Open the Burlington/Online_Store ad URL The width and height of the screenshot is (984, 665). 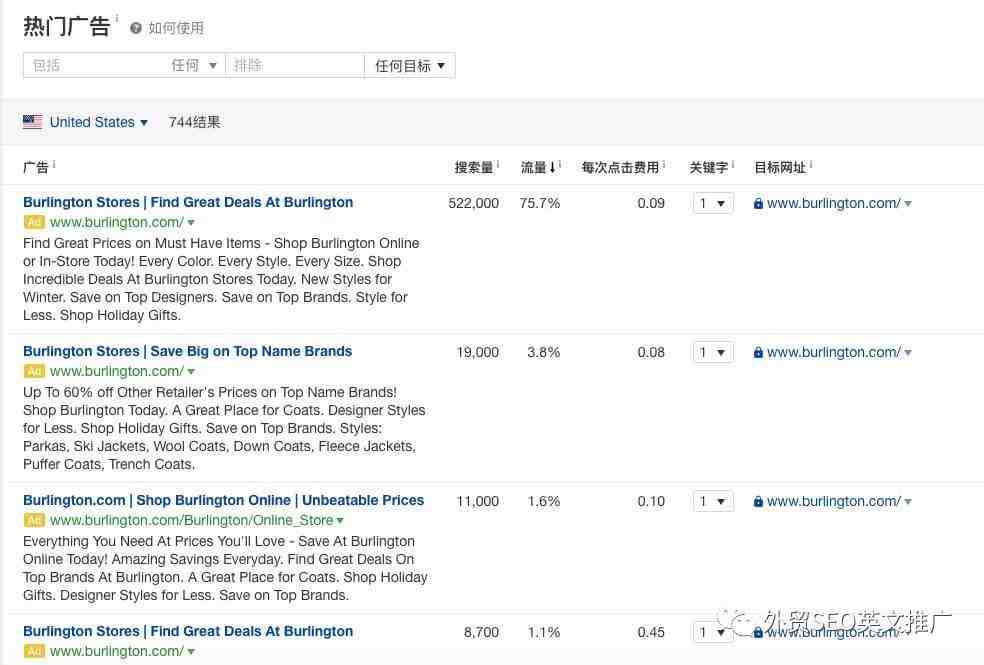[x=191, y=520]
